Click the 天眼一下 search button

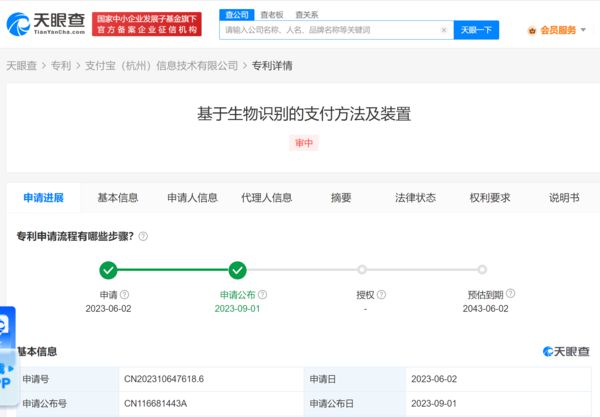click(476, 30)
